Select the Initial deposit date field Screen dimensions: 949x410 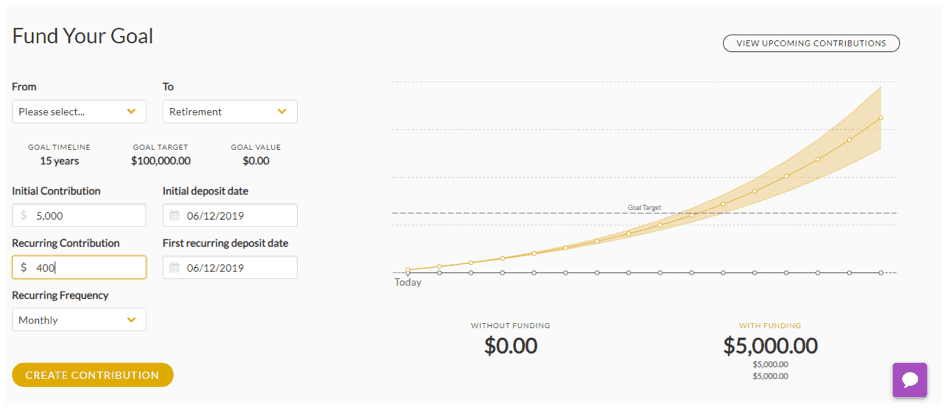coord(236,216)
